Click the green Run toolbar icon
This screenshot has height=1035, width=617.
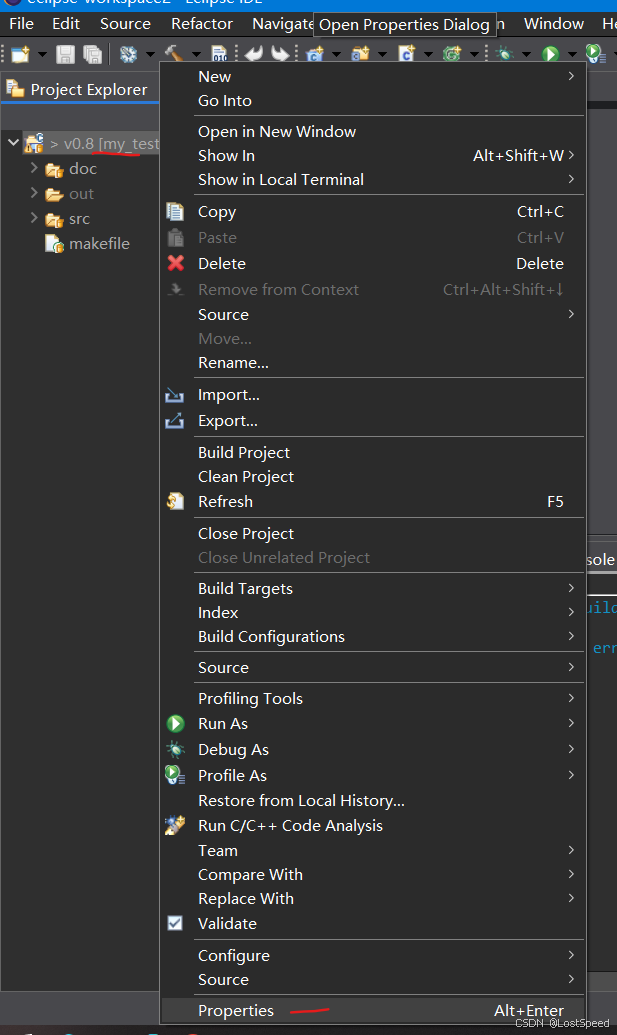(550, 54)
